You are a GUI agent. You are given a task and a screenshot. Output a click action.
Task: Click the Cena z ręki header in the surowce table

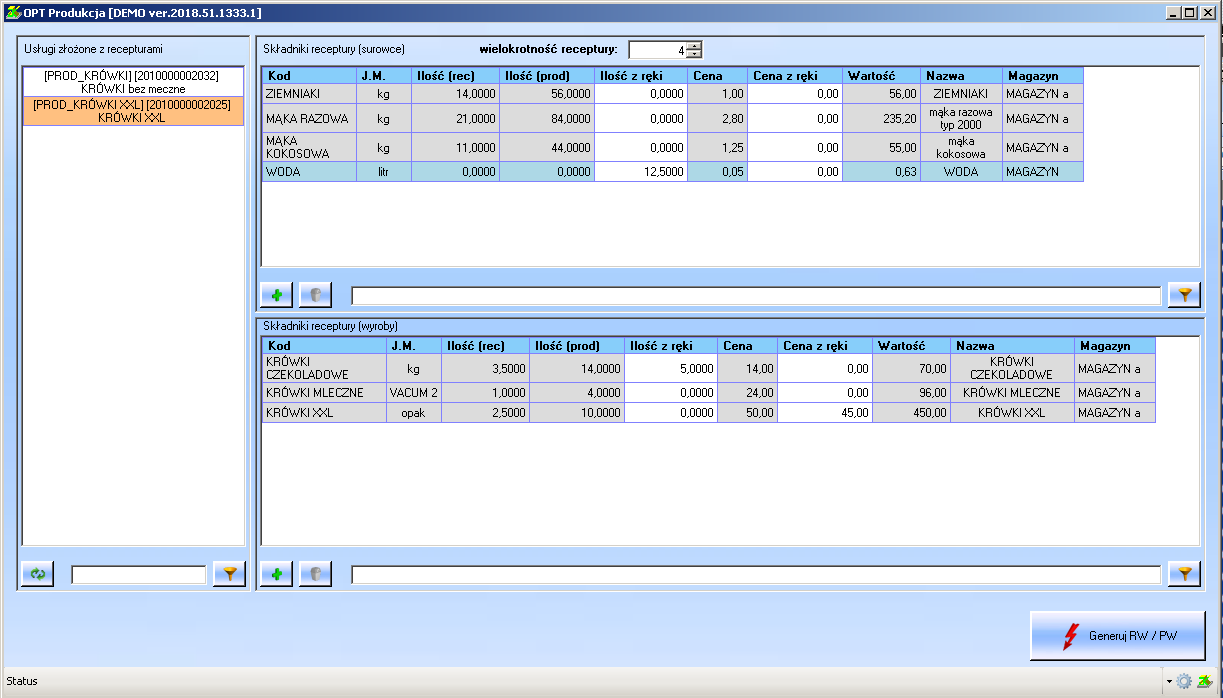795,75
